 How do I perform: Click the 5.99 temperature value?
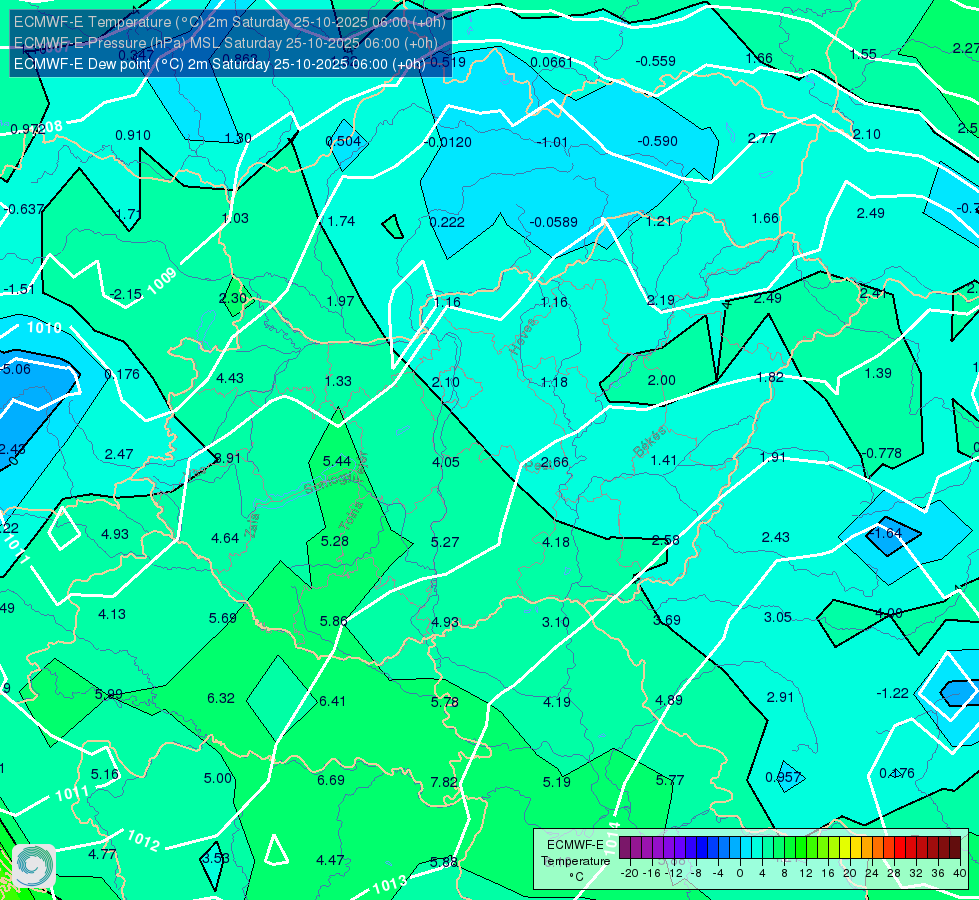coord(109,695)
